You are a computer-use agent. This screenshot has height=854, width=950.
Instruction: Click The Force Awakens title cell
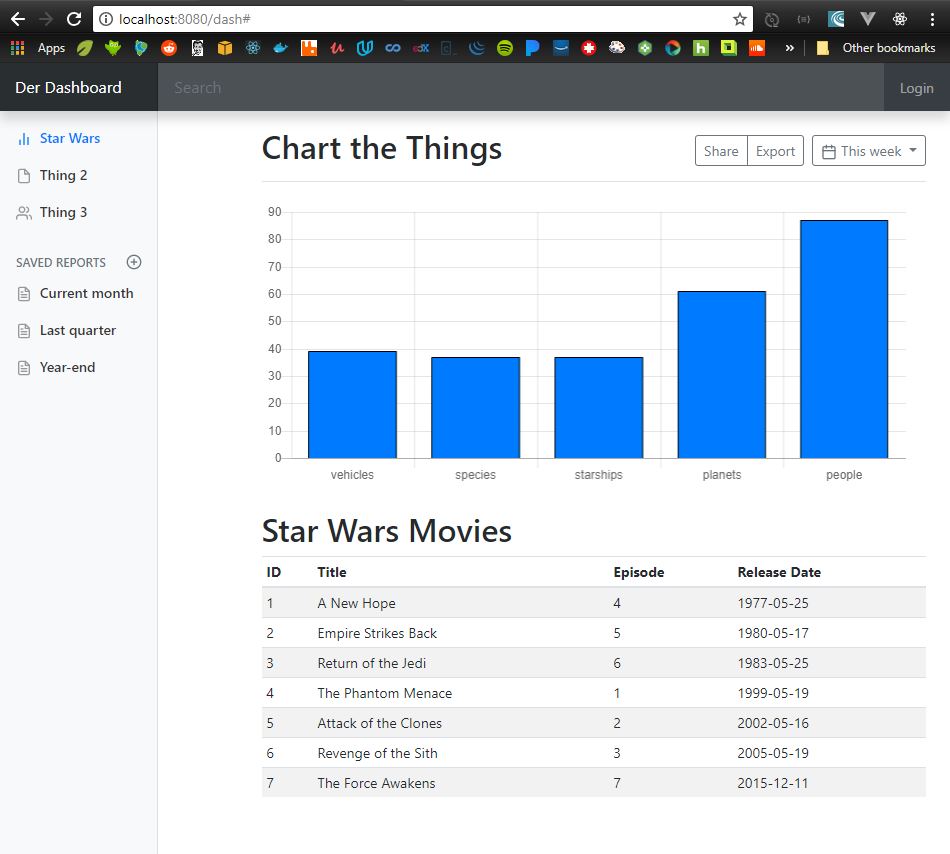[x=376, y=783]
